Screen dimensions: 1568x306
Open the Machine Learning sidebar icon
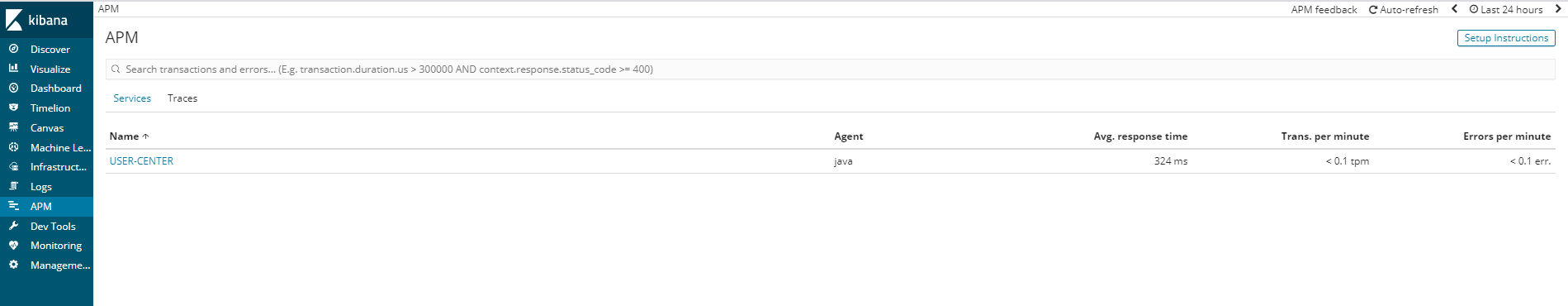point(13,147)
